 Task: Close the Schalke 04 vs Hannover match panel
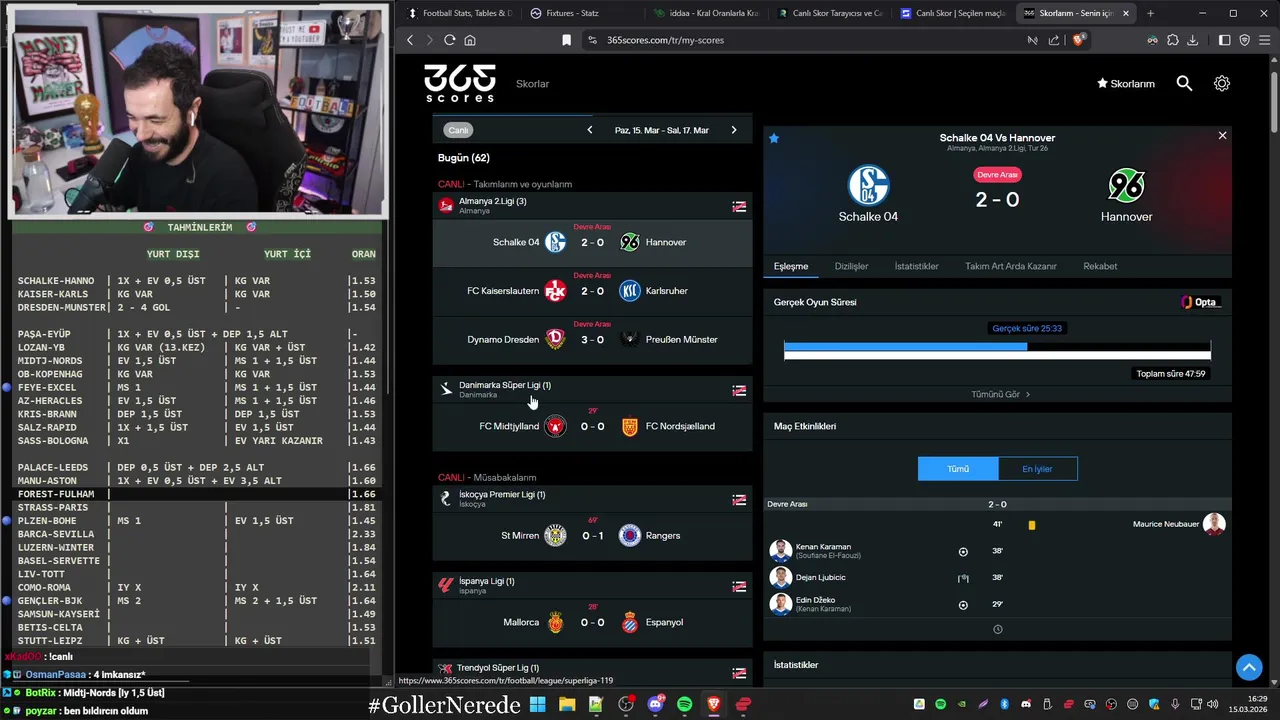pos(1222,135)
